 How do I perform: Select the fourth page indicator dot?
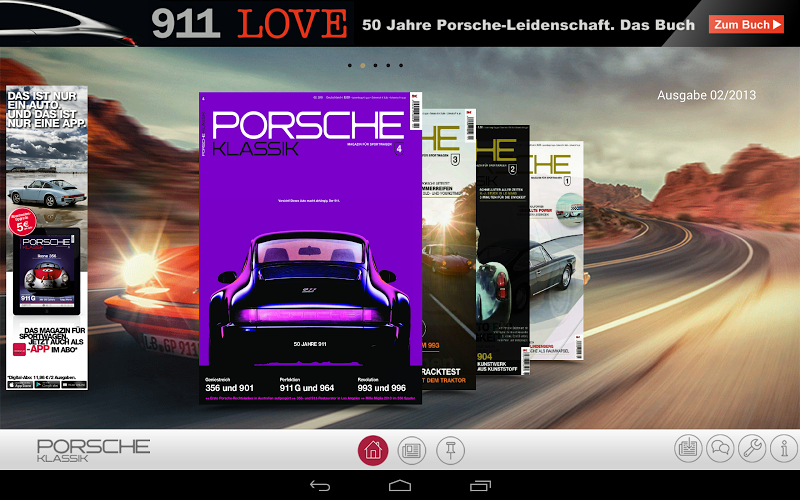click(x=388, y=65)
